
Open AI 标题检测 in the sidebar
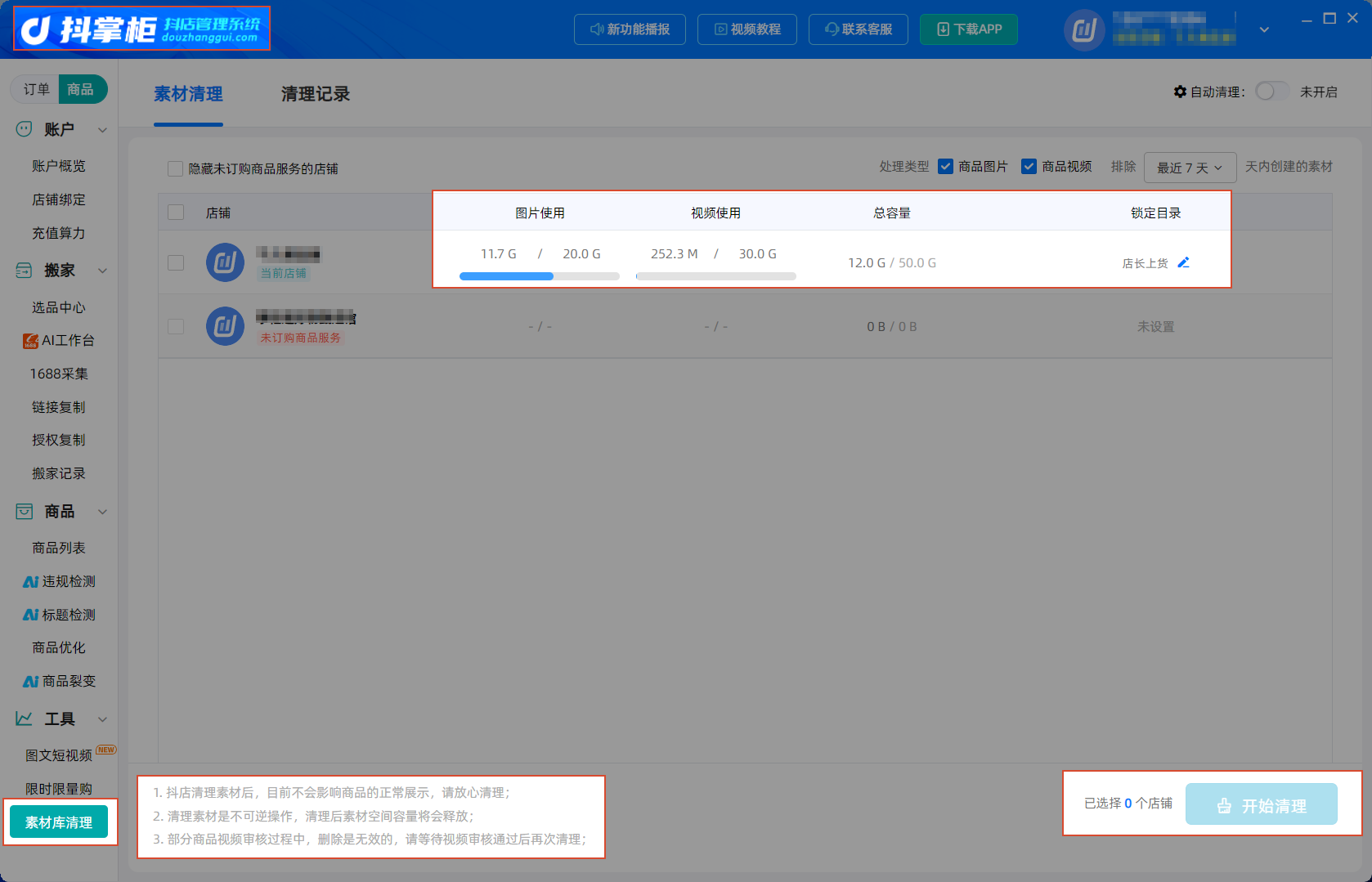[59, 615]
